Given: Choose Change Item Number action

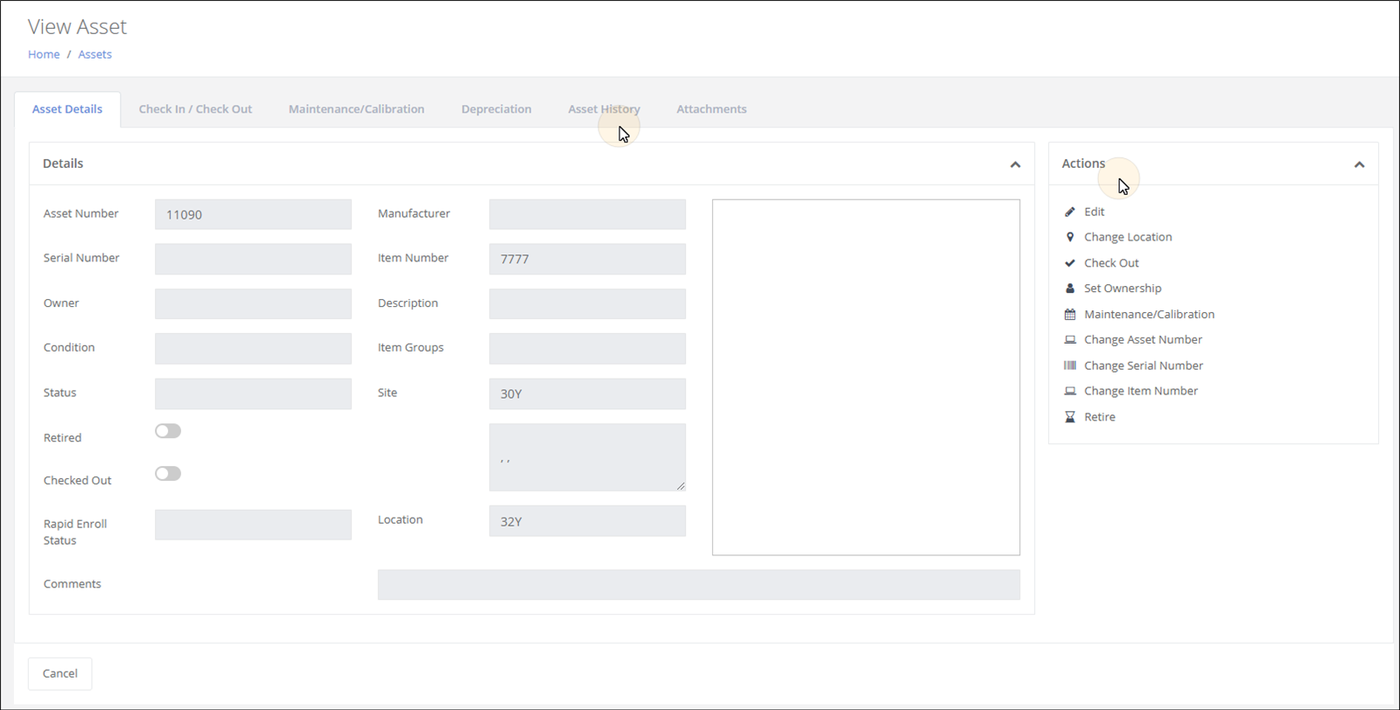Looking at the screenshot, I should click(x=1141, y=391).
